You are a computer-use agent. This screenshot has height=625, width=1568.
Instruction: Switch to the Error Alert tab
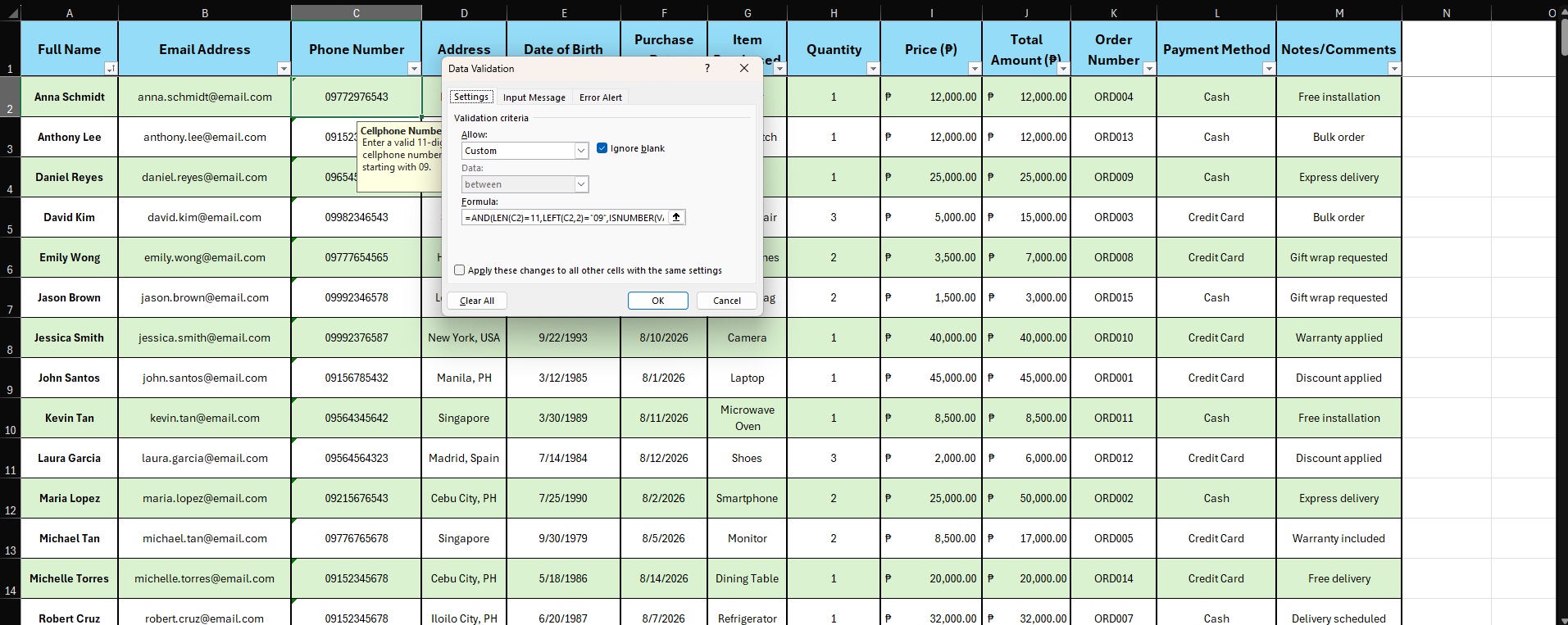point(601,97)
